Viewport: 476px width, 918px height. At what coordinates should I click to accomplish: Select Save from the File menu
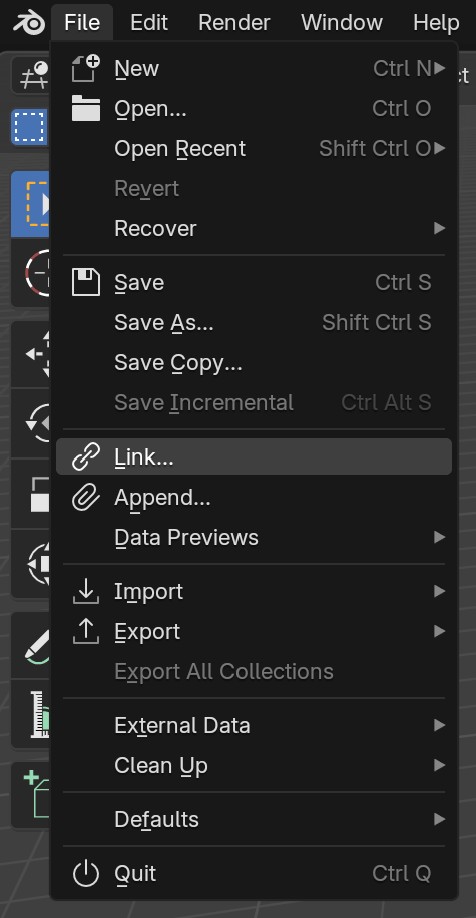(254, 282)
